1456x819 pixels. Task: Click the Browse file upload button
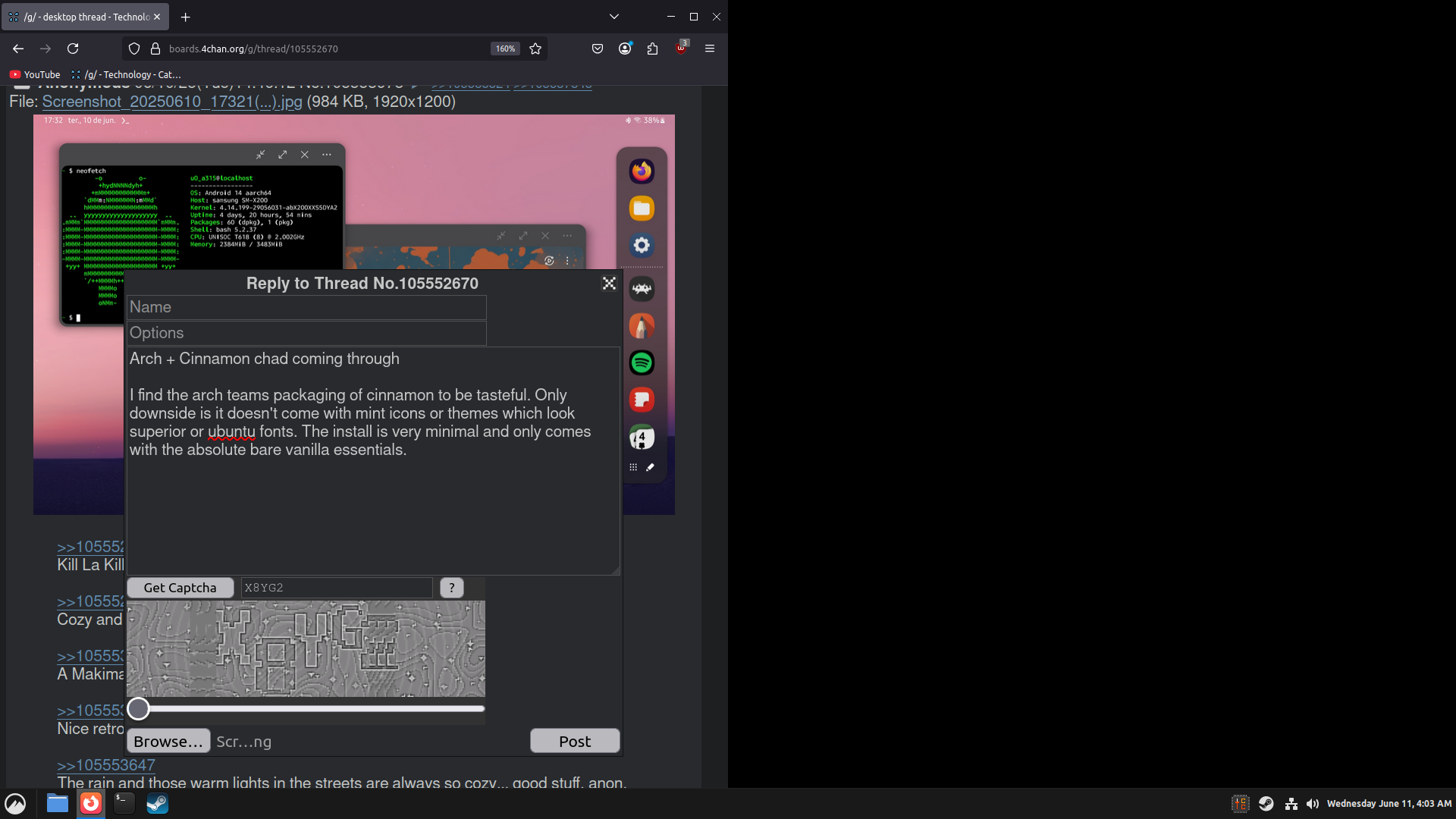point(168,742)
